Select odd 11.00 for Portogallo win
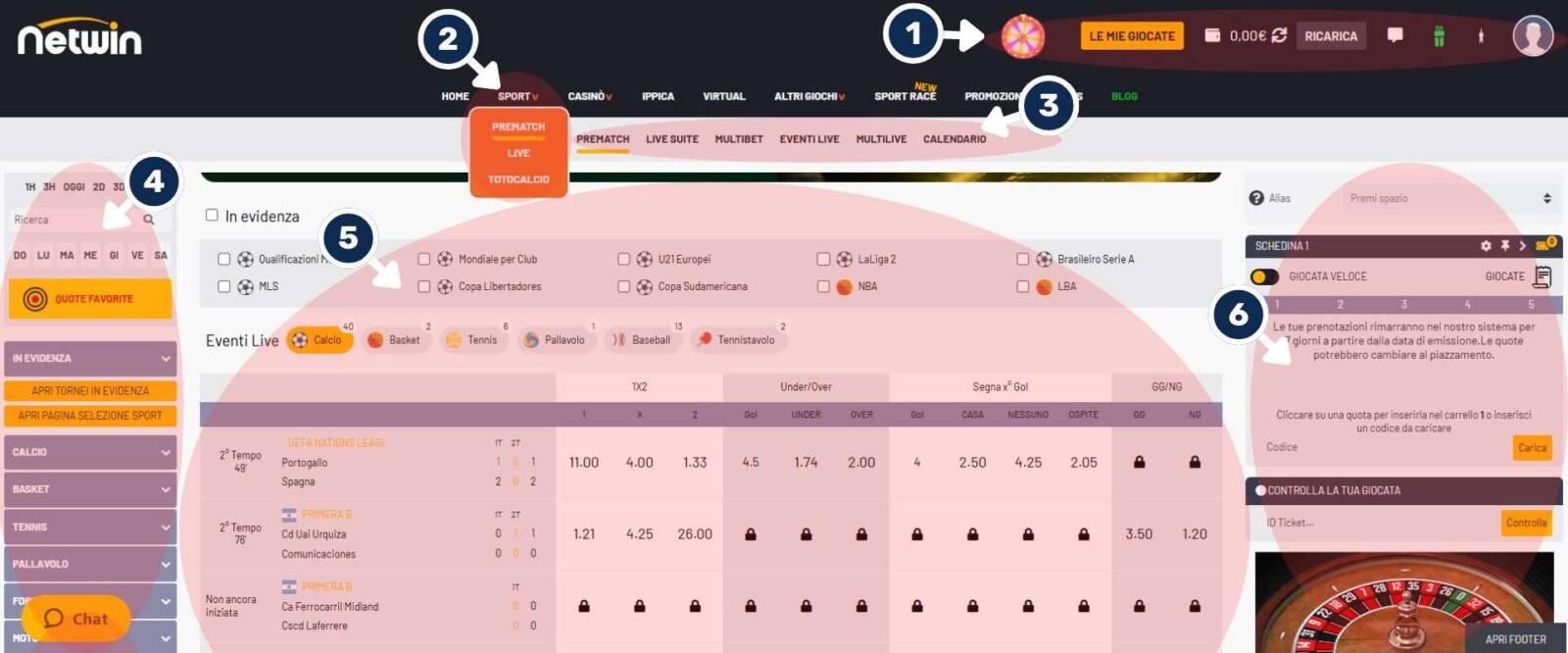This screenshot has height=653, width=1568. (583, 462)
